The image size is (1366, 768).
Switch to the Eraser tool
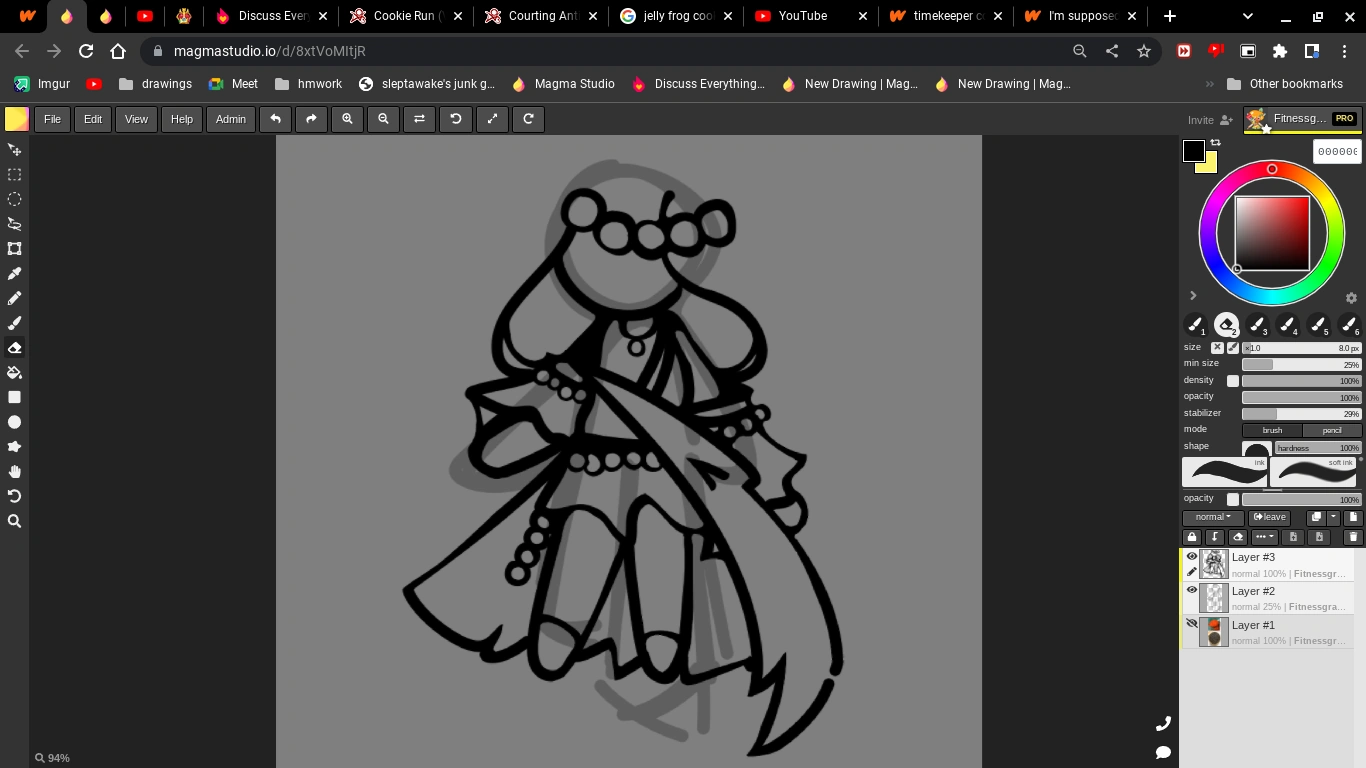pyautogui.click(x=14, y=348)
